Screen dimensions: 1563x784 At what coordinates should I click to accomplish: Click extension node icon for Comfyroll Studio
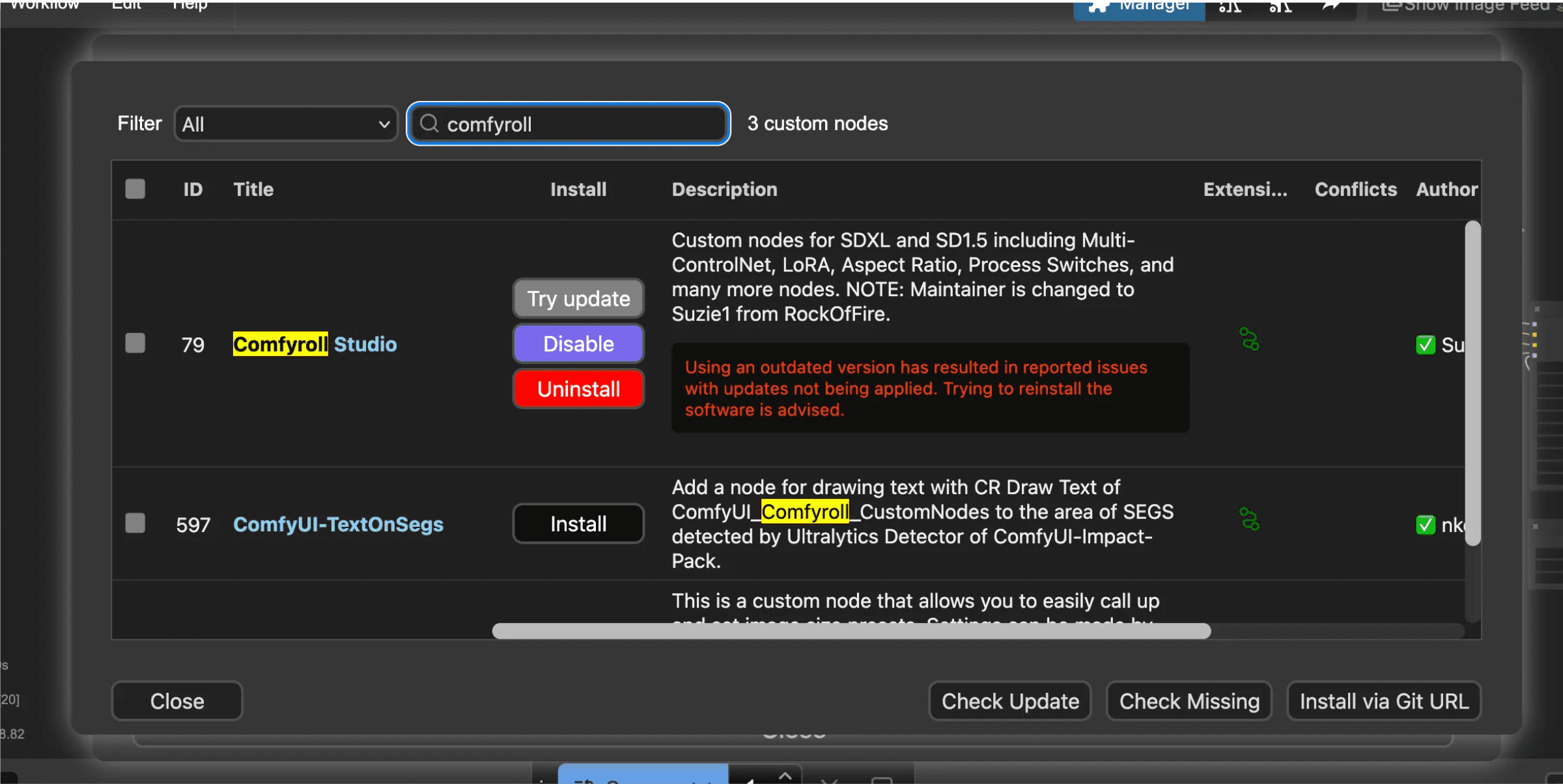tap(1249, 339)
